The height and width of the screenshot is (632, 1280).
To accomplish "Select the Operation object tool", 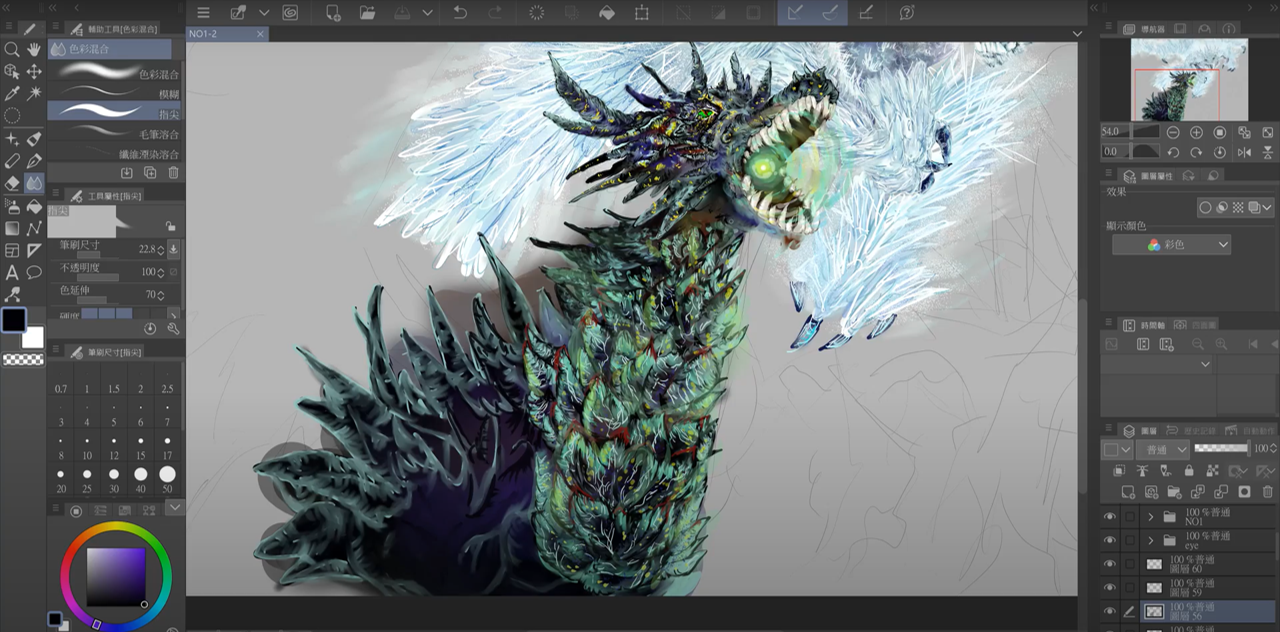I will pos(12,71).
